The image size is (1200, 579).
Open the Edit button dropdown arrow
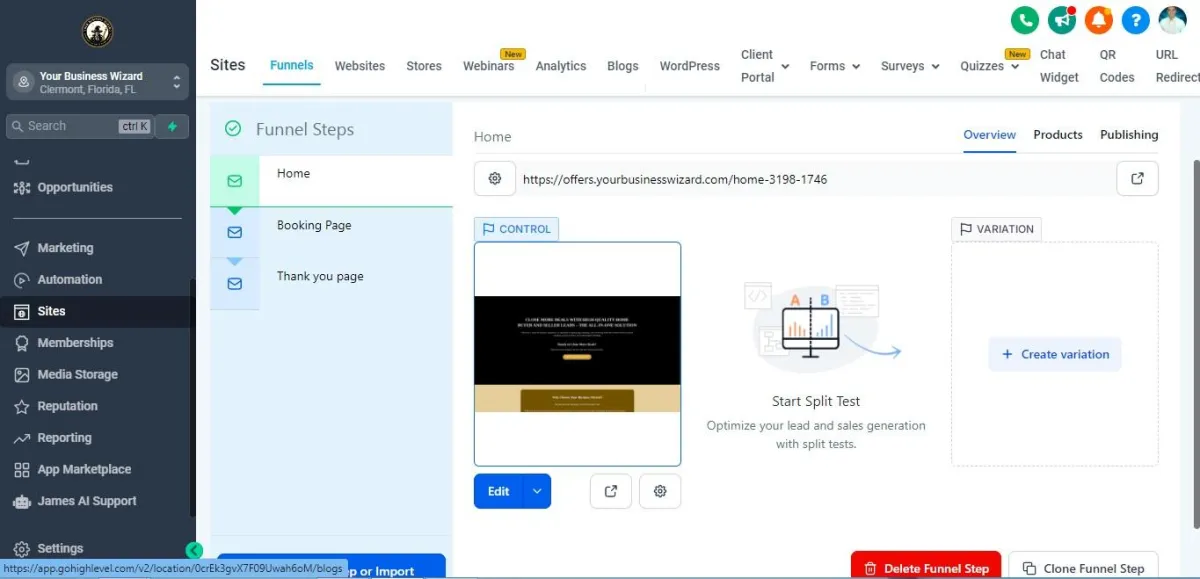tap(537, 491)
